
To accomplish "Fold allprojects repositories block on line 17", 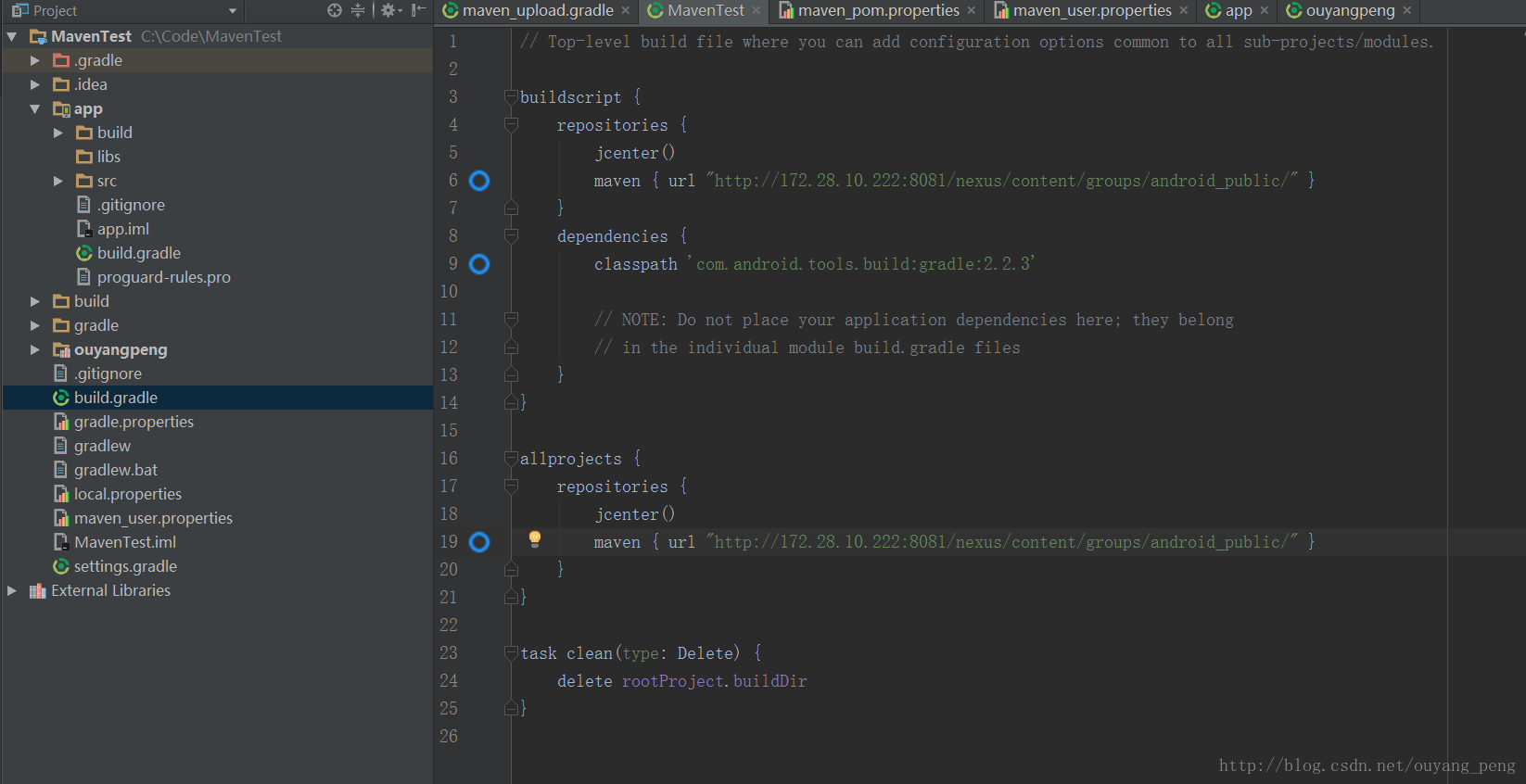I will (x=511, y=486).
